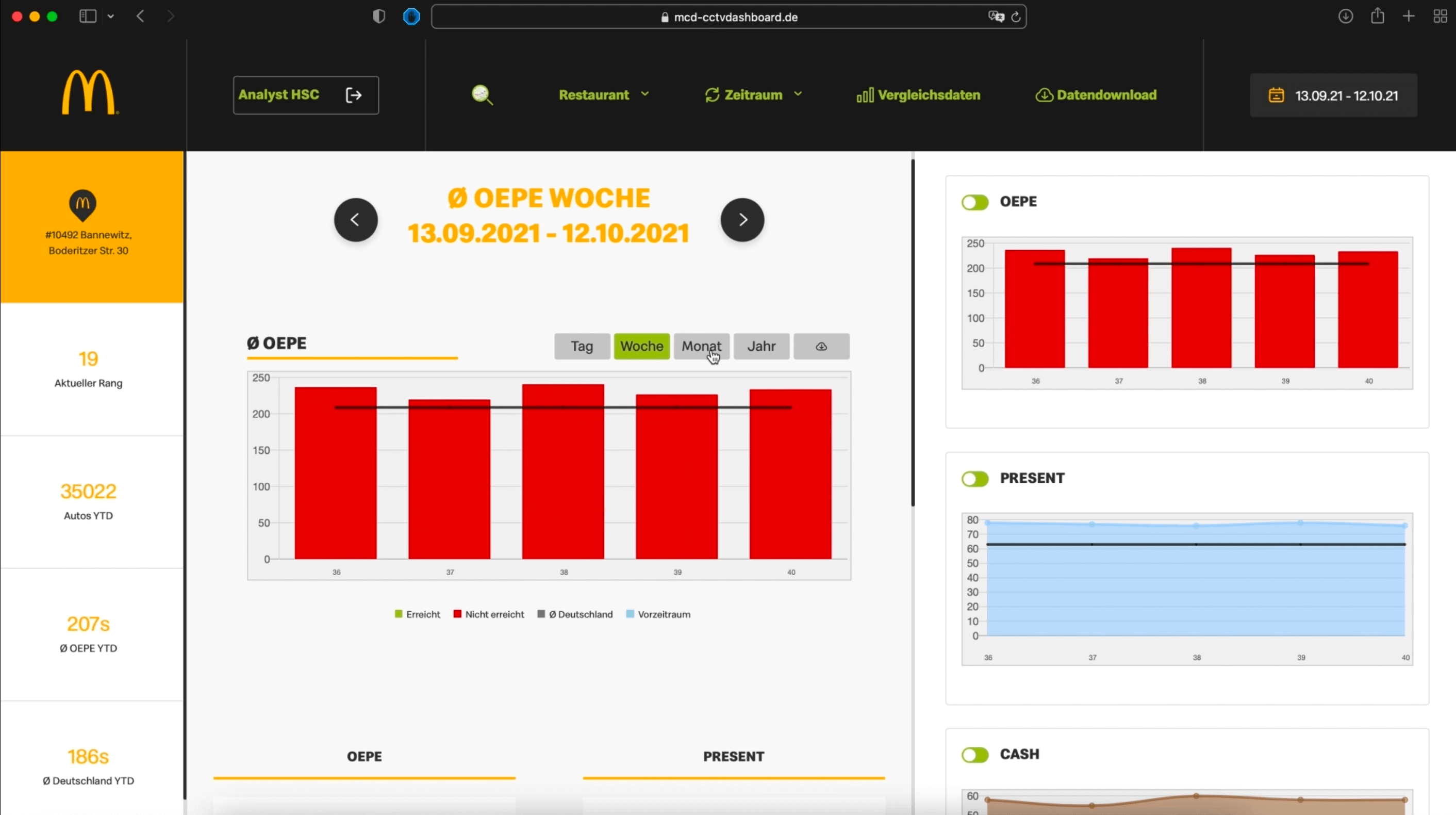
Task: Toggle Vorzeitraum legend entry
Action: (658, 614)
